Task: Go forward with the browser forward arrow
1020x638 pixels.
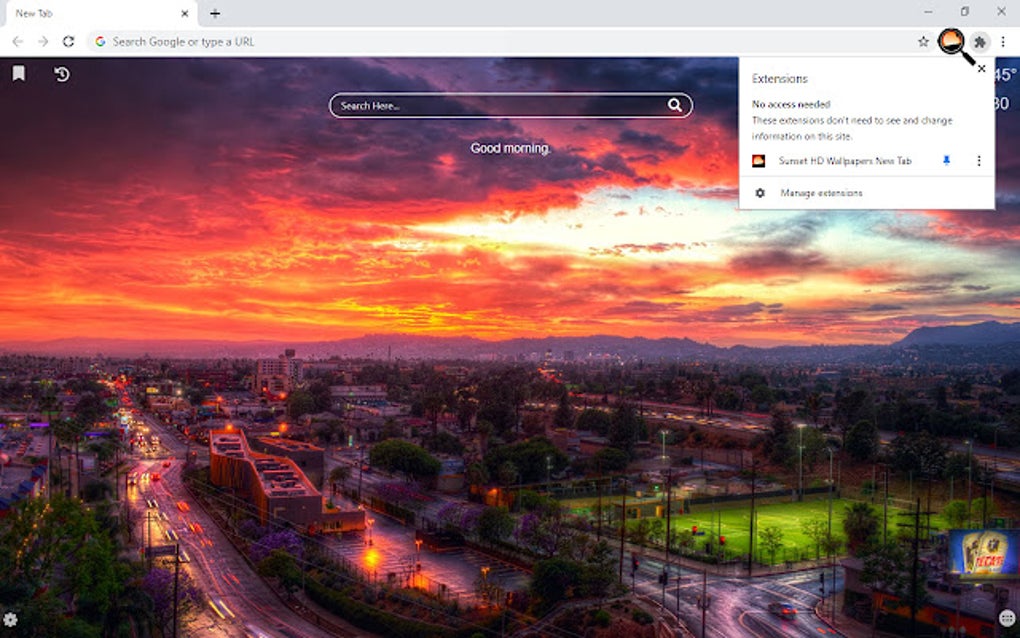Action: pyautogui.click(x=43, y=42)
